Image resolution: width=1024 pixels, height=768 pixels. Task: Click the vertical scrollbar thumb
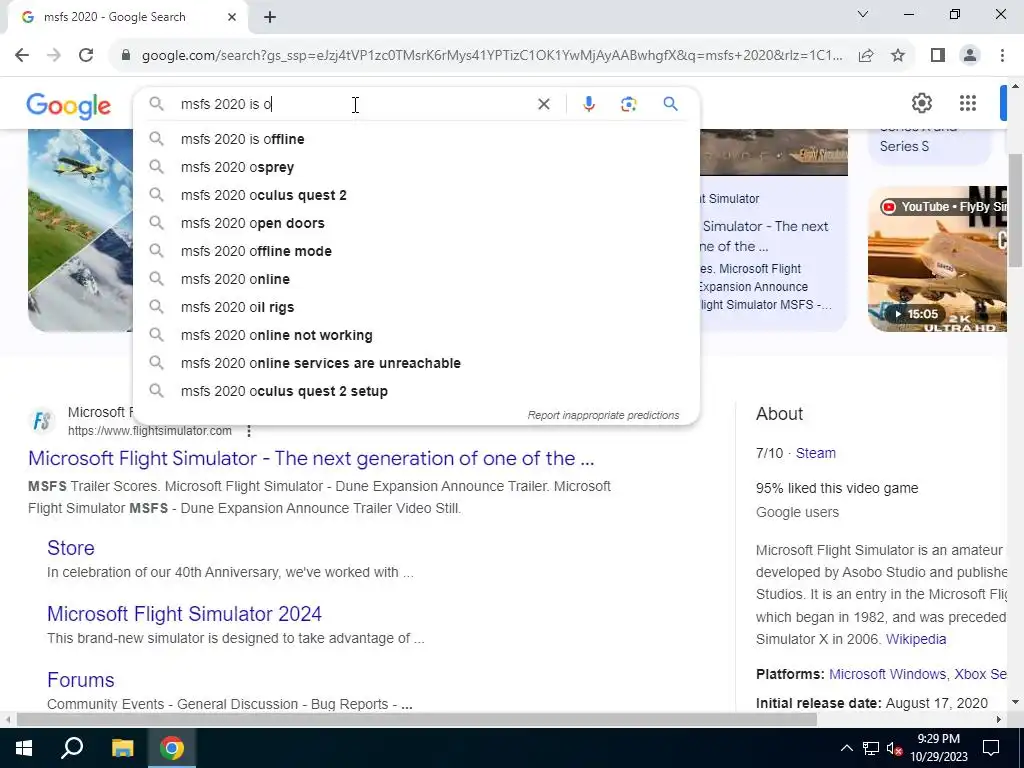[x=1015, y=209]
